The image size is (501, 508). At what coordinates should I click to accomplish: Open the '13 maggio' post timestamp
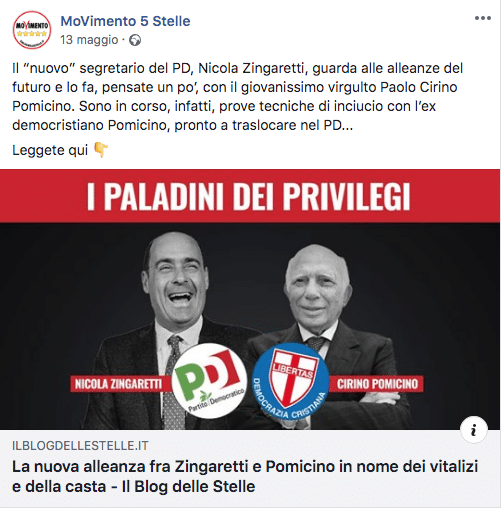coord(89,40)
